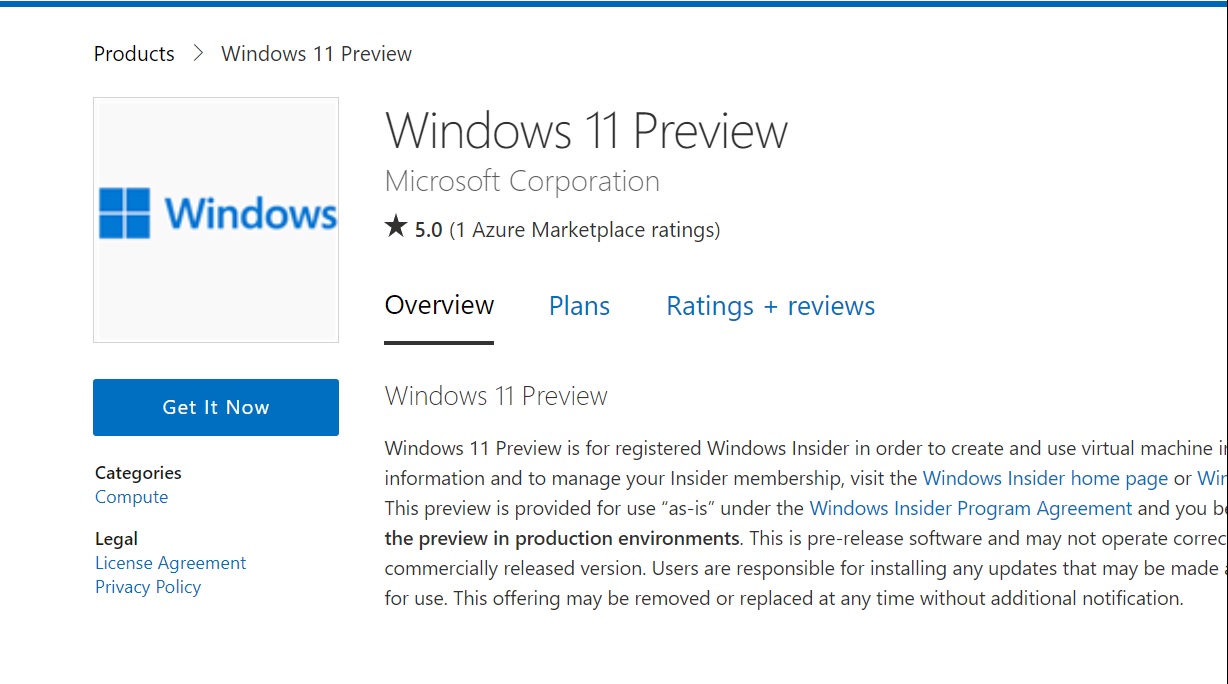Click the rating star icon

pyautogui.click(x=396, y=228)
